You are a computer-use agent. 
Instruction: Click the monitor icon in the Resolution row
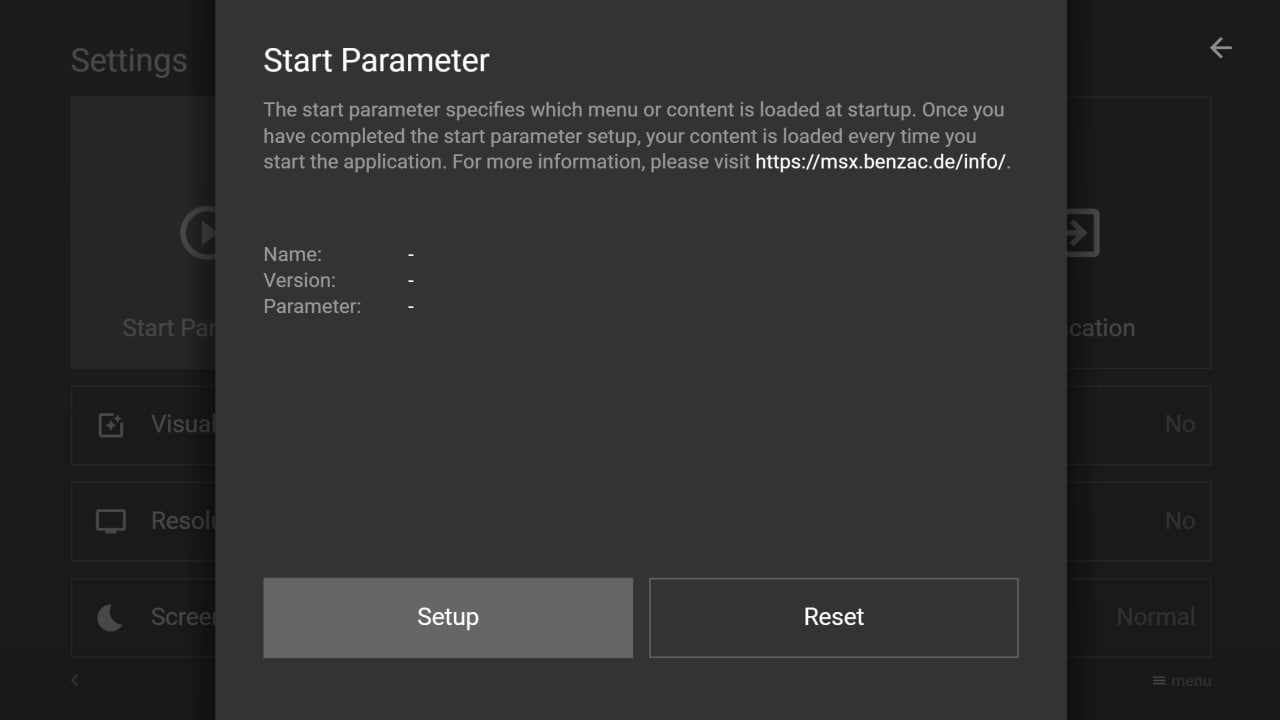(111, 521)
